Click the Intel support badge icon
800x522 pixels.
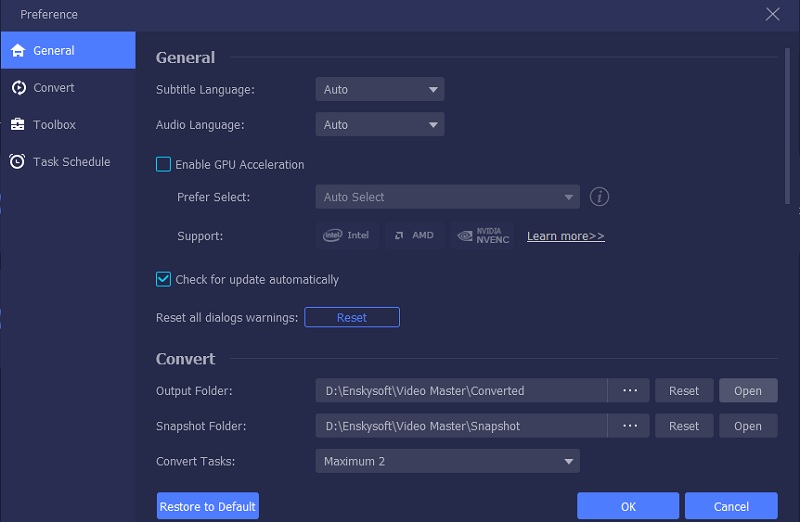(x=346, y=236)
